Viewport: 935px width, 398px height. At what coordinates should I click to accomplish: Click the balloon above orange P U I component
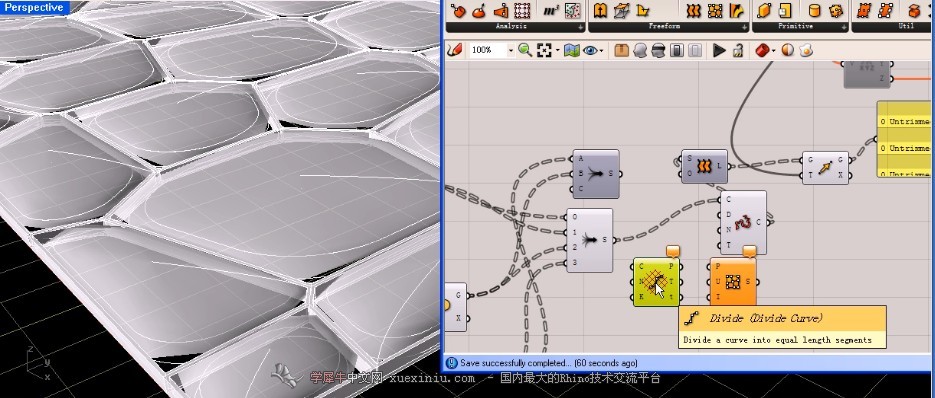(750, 251)
